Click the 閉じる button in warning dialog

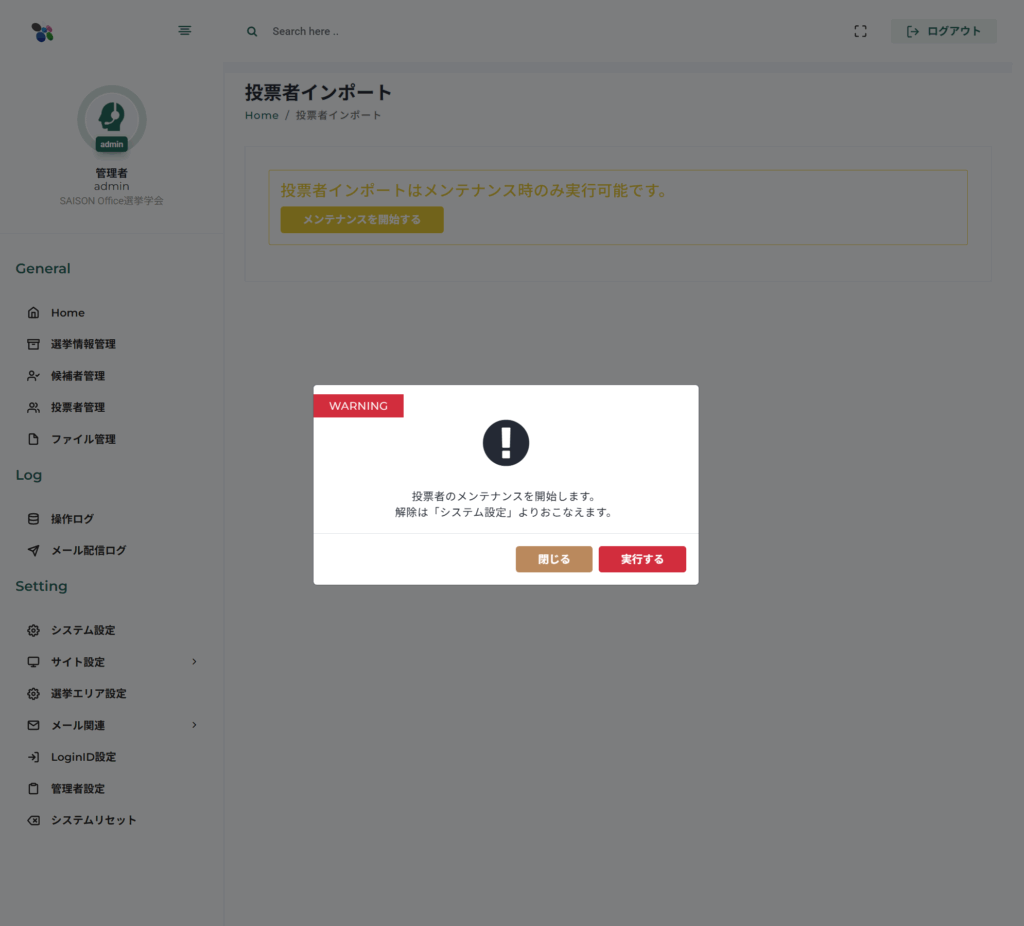coord(554,559)
